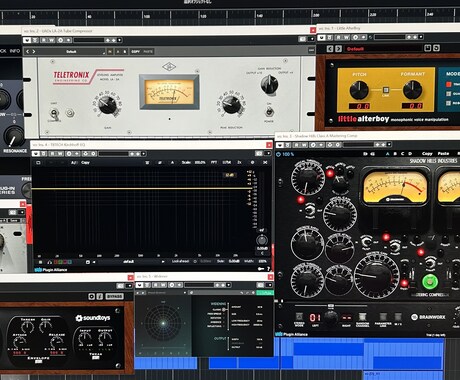Viewport: 460px width, 380px height.
Task: Open the settings gear in Kirchhoff EQ toolbar
Action: (252, 162)
